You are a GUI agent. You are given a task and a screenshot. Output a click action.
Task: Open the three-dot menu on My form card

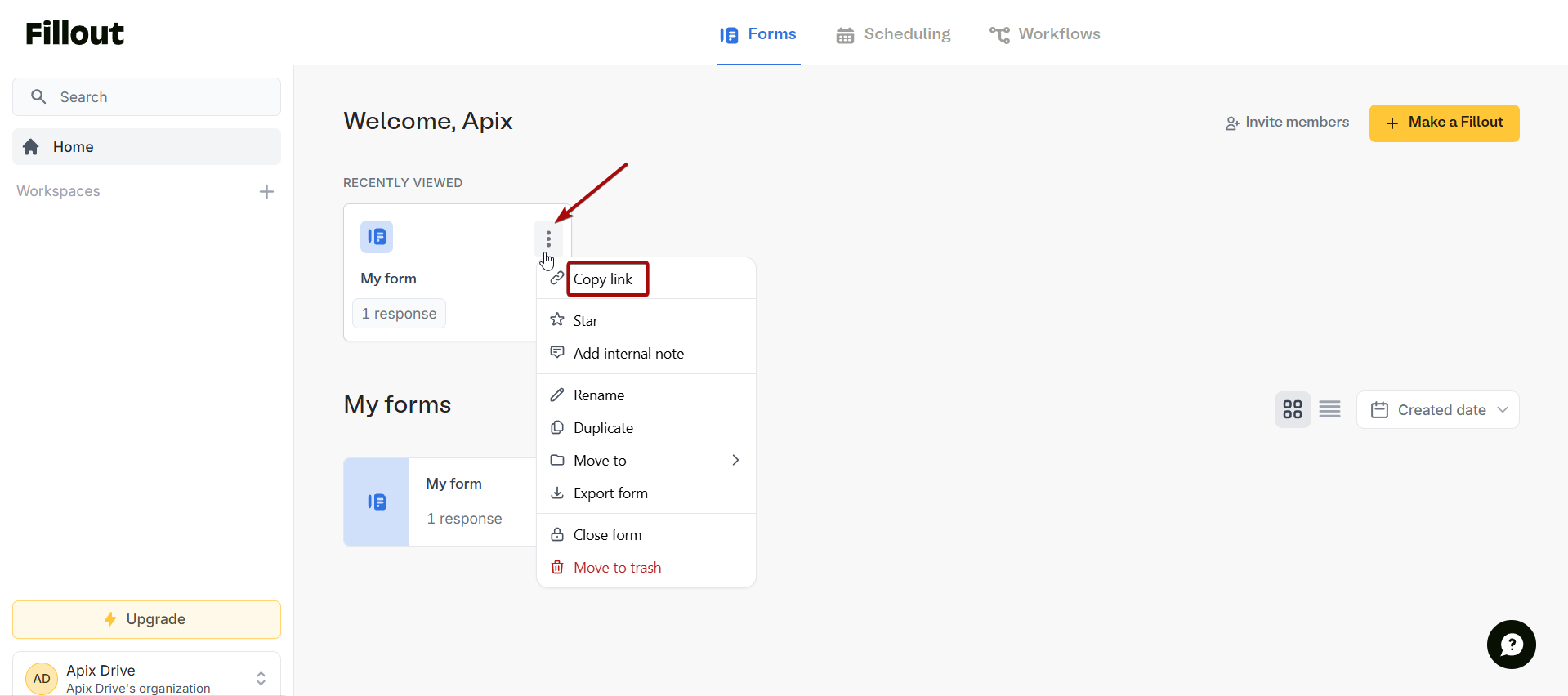click(x=548, y=239)
